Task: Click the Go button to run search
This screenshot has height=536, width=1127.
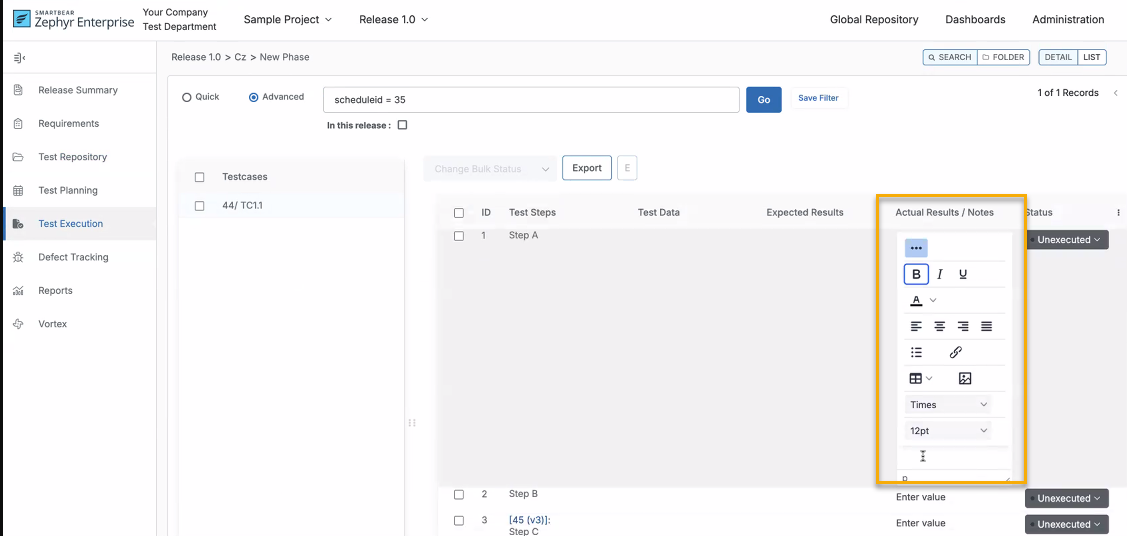Action: coord(763,100)
